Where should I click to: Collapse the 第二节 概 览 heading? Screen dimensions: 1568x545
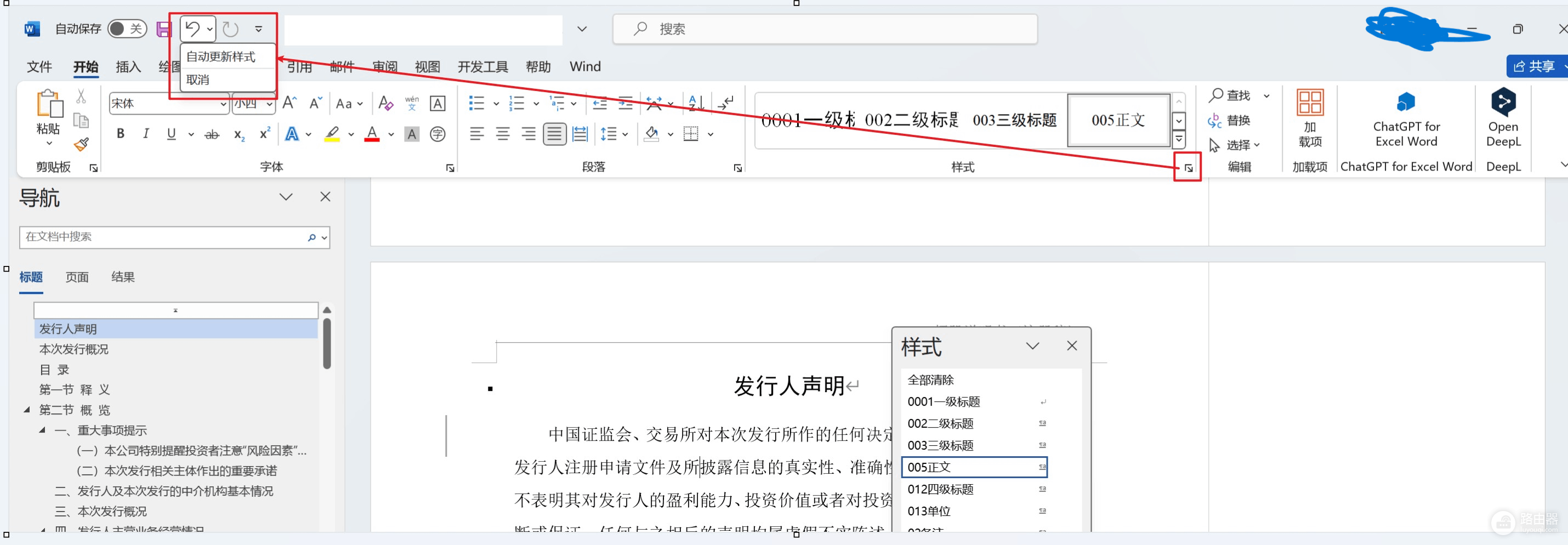click(x=27, y=410)
